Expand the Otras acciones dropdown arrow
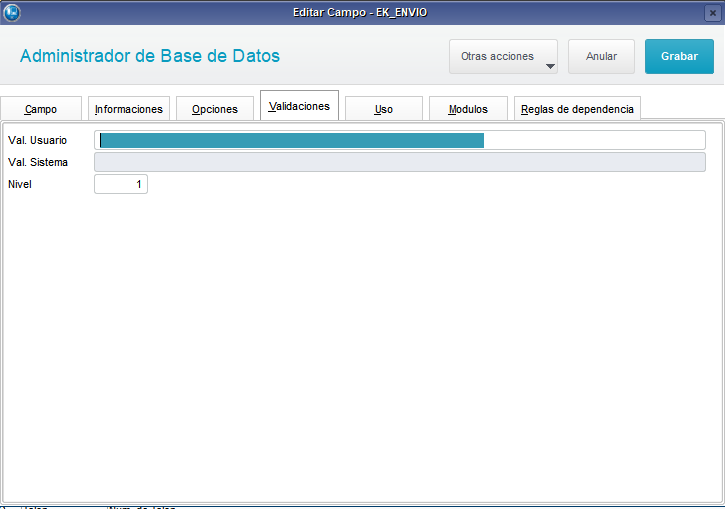Image resolution: width=725 pixels, height=509 pixels. (x=550, y=66)
